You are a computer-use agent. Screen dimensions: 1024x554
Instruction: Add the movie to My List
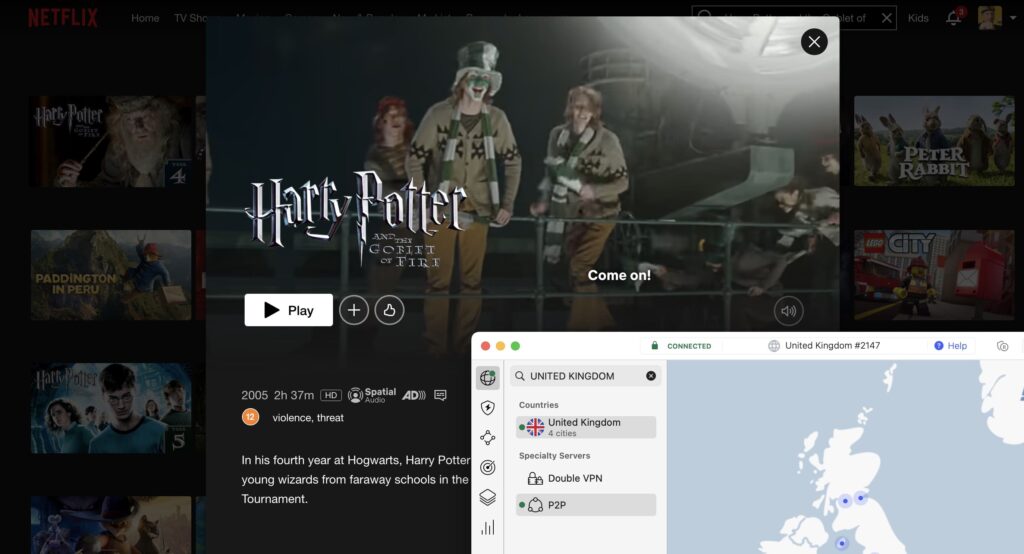(354, 310)
